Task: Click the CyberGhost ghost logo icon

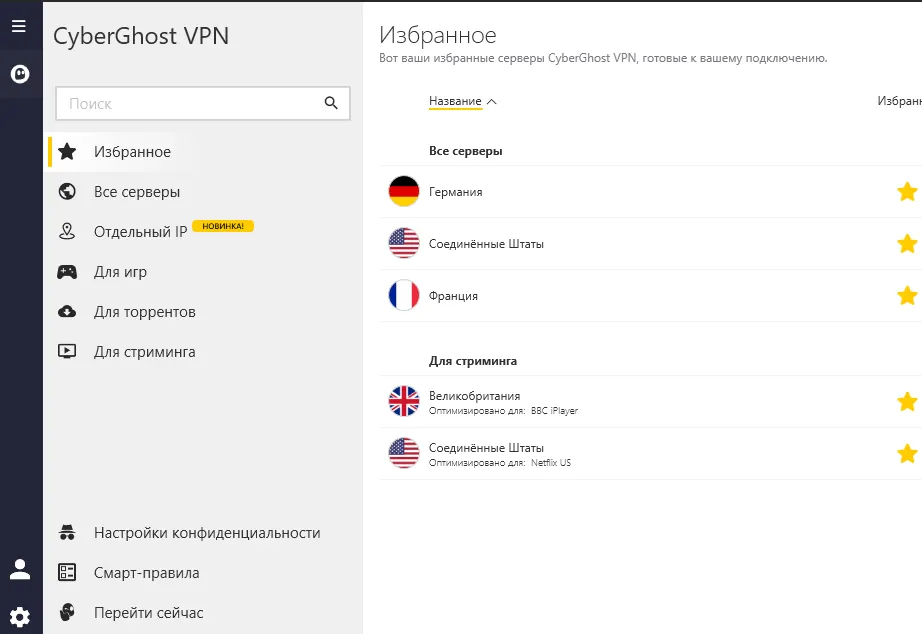Action: point(19,73)
